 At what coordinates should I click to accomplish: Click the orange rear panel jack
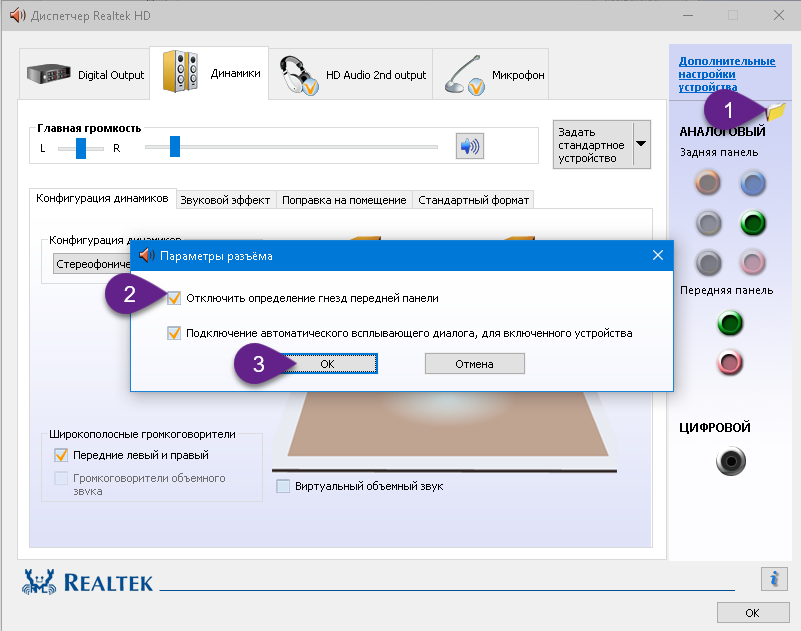coord(708,182)
